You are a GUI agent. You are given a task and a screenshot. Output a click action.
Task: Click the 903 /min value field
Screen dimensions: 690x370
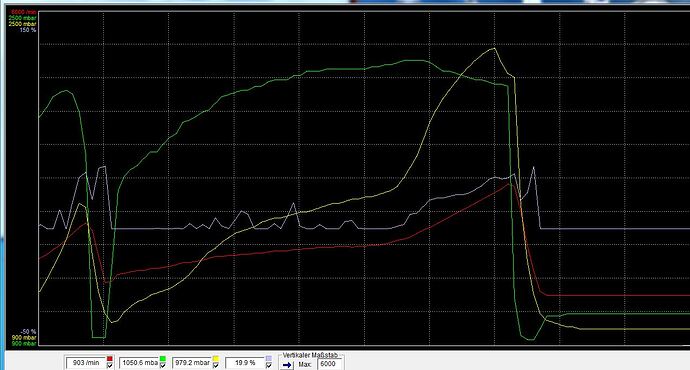(86, 363)
